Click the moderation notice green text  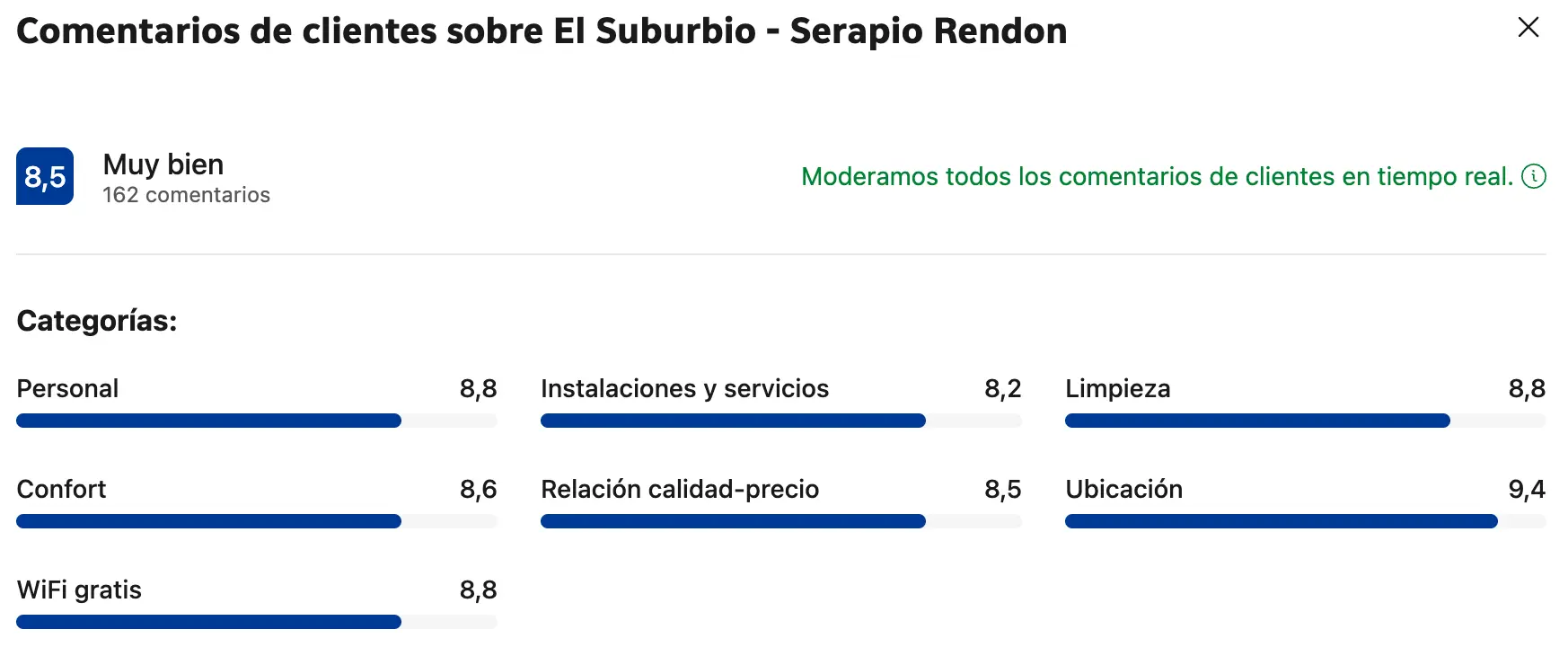(x=1157, y=176)
